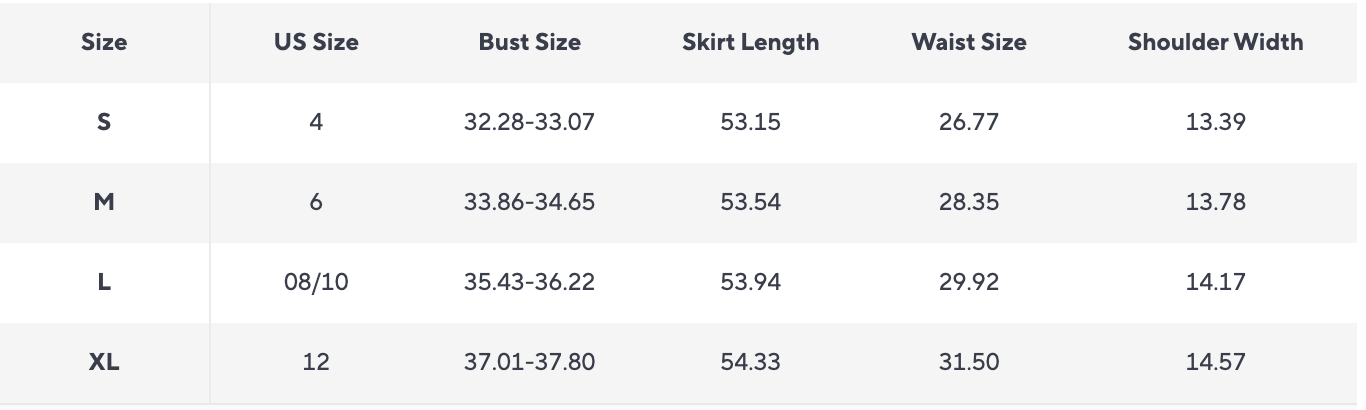Image resolution: width=1366 pixels, height=410 pixels.
Task: Select the S size row label
Action: point(104,122)
